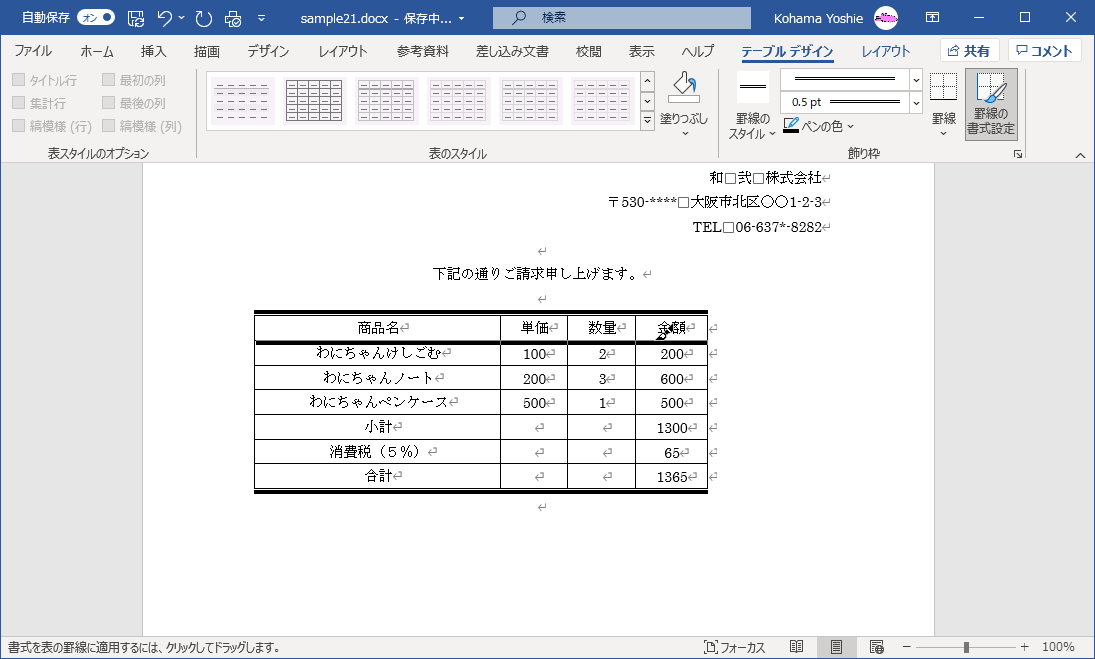Switch to the ホーム tab
The width and height of the screenshot is (1095, 659).
tap(96, 51)
